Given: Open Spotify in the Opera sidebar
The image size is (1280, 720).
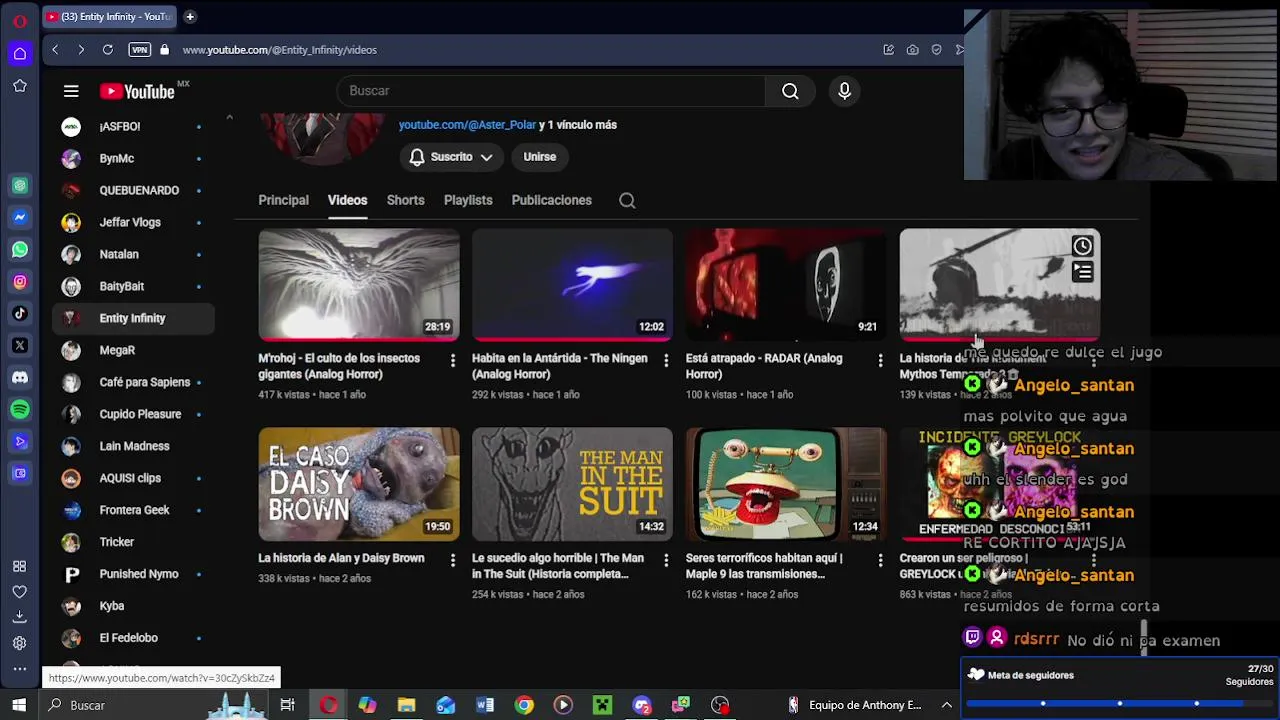Looking at the screenshot, I should coord(20,409).
